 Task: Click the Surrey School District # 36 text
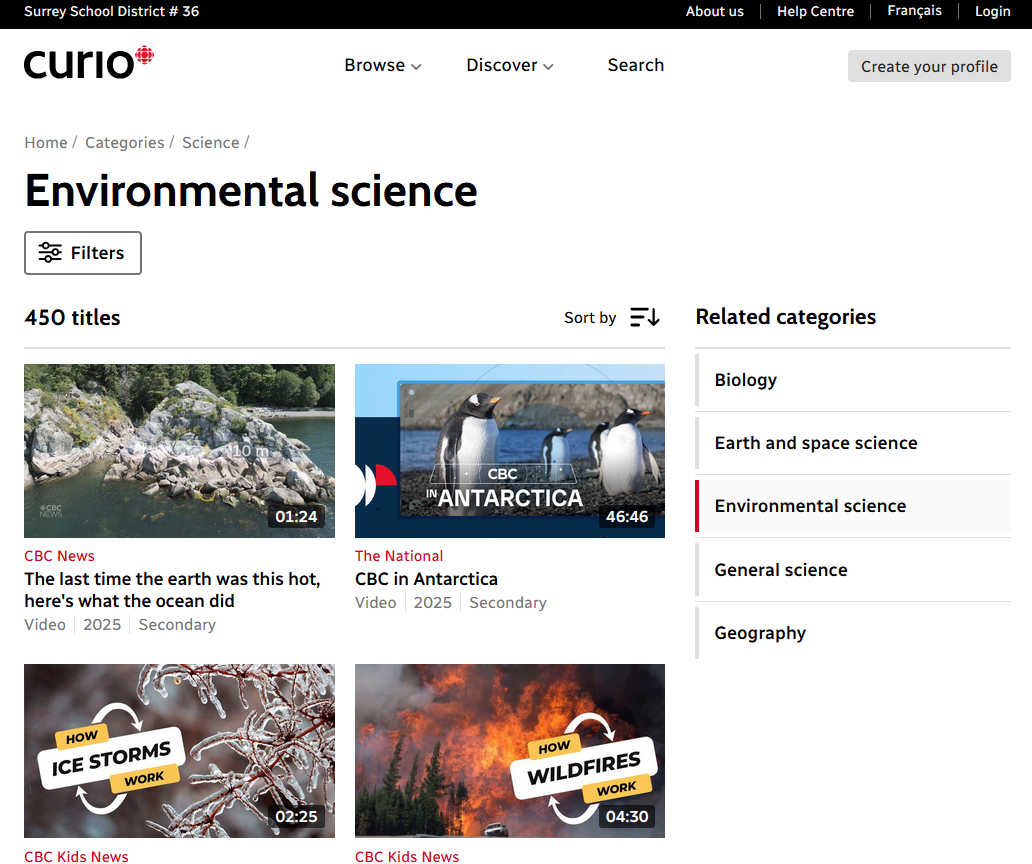click(111, 11)
